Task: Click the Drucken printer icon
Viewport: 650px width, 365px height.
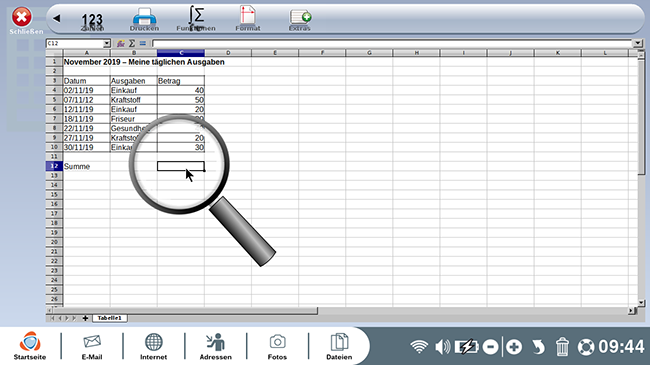Action: pyautogui.click(x=144, y=19)
